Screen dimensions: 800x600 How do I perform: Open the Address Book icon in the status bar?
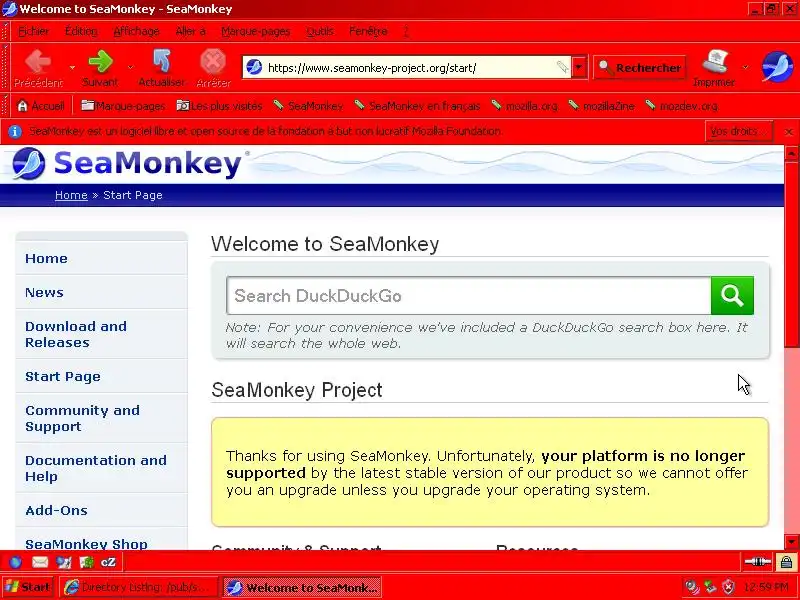(86, 562)
